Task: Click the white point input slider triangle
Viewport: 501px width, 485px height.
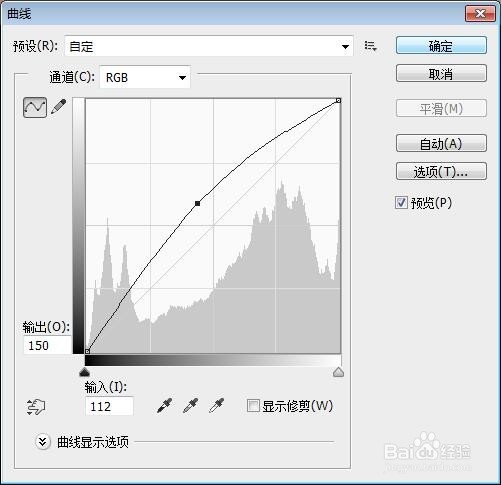Action: point(338,372)
